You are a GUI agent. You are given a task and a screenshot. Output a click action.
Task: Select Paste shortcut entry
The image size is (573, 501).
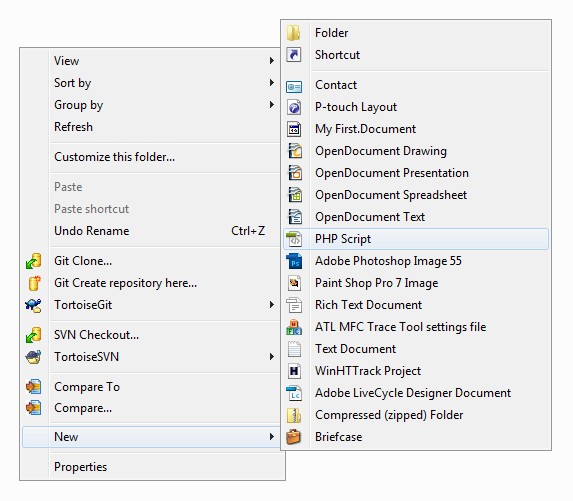pyautogui.click(x=152, y=209)
